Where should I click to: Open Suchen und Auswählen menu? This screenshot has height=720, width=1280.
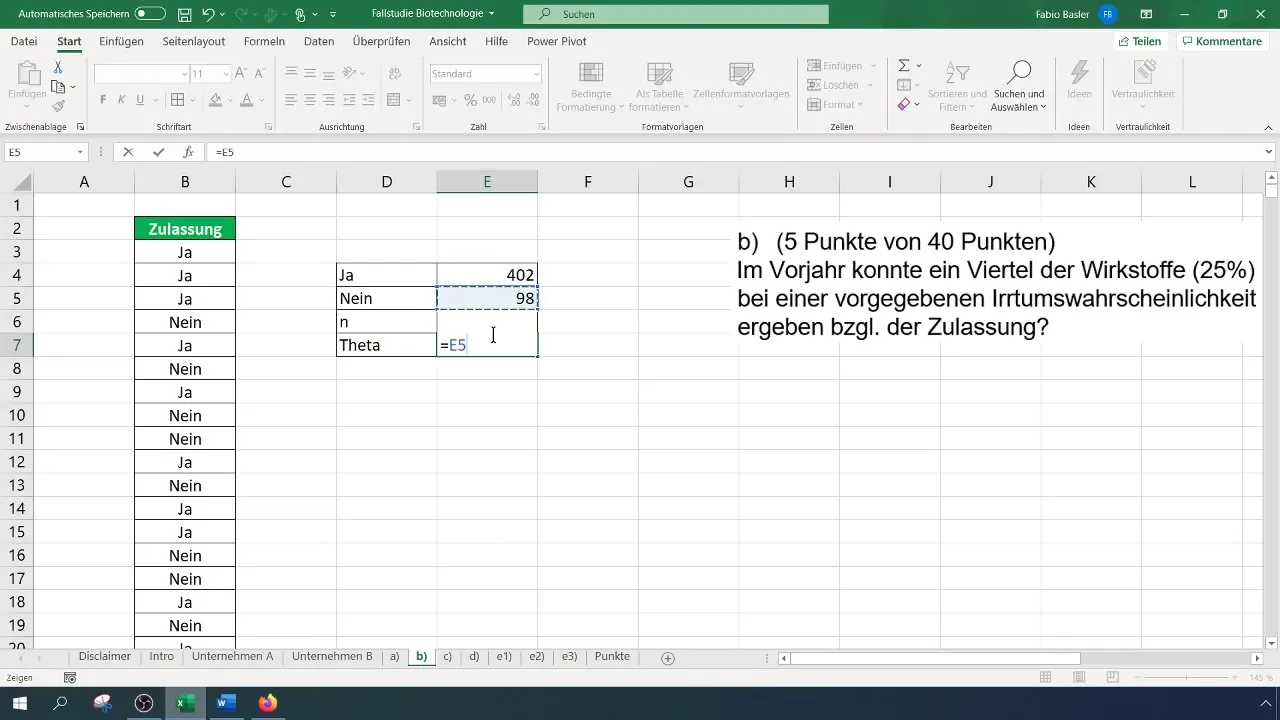[1018, 87]
